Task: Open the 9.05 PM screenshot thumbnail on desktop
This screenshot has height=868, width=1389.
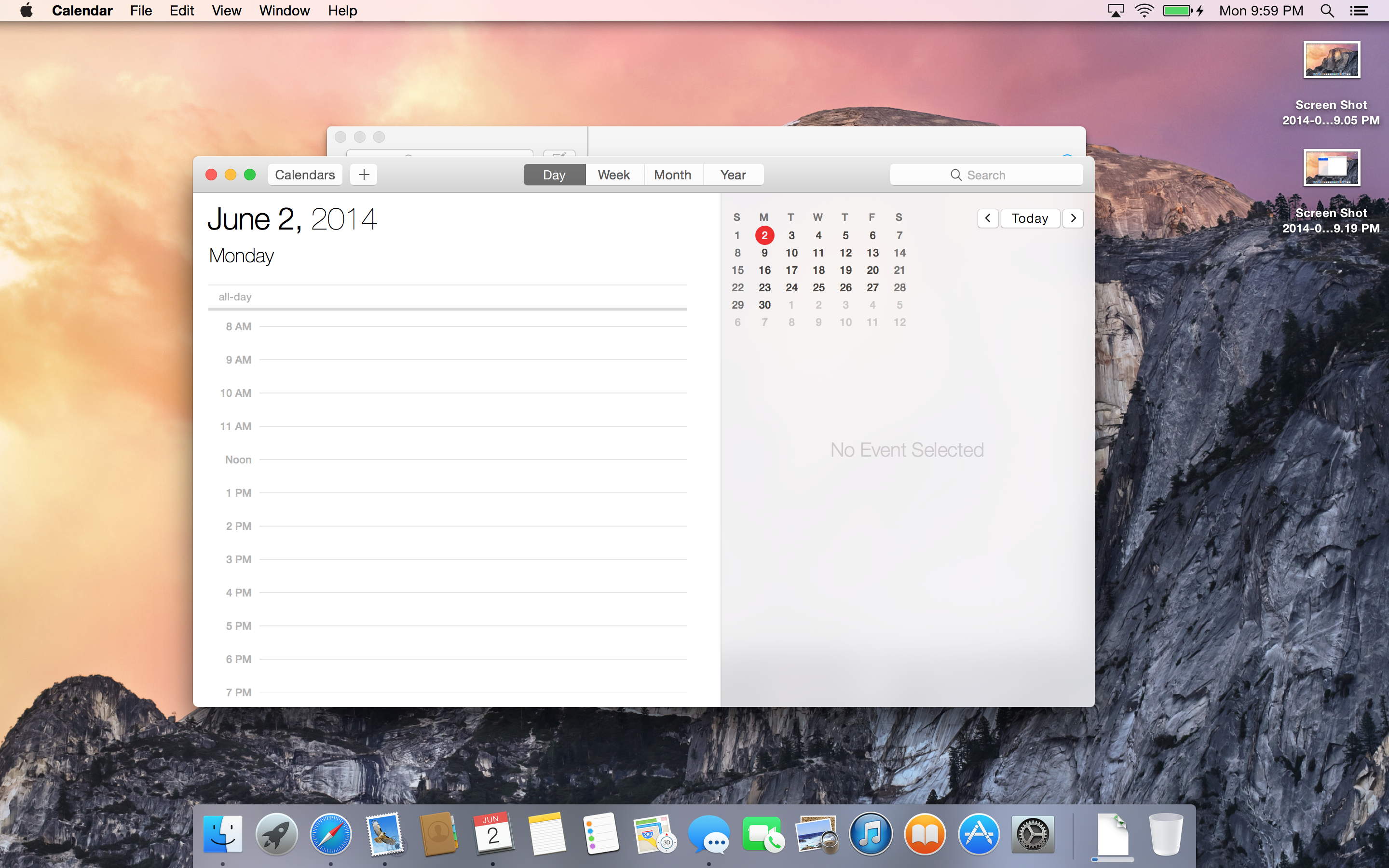Action: click(x=1331, y=60)
